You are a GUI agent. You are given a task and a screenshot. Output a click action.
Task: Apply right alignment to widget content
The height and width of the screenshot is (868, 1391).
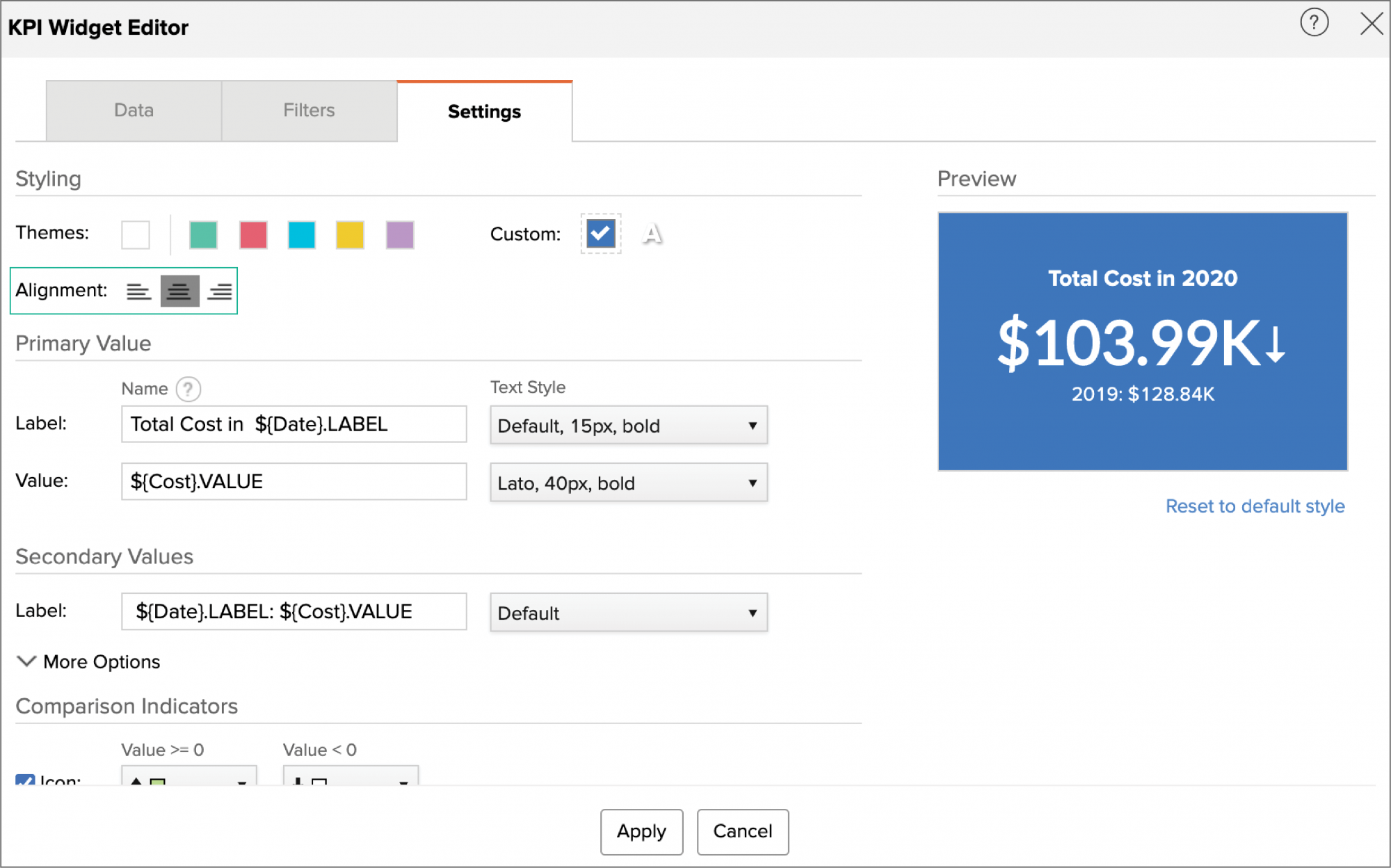[219, 291]
